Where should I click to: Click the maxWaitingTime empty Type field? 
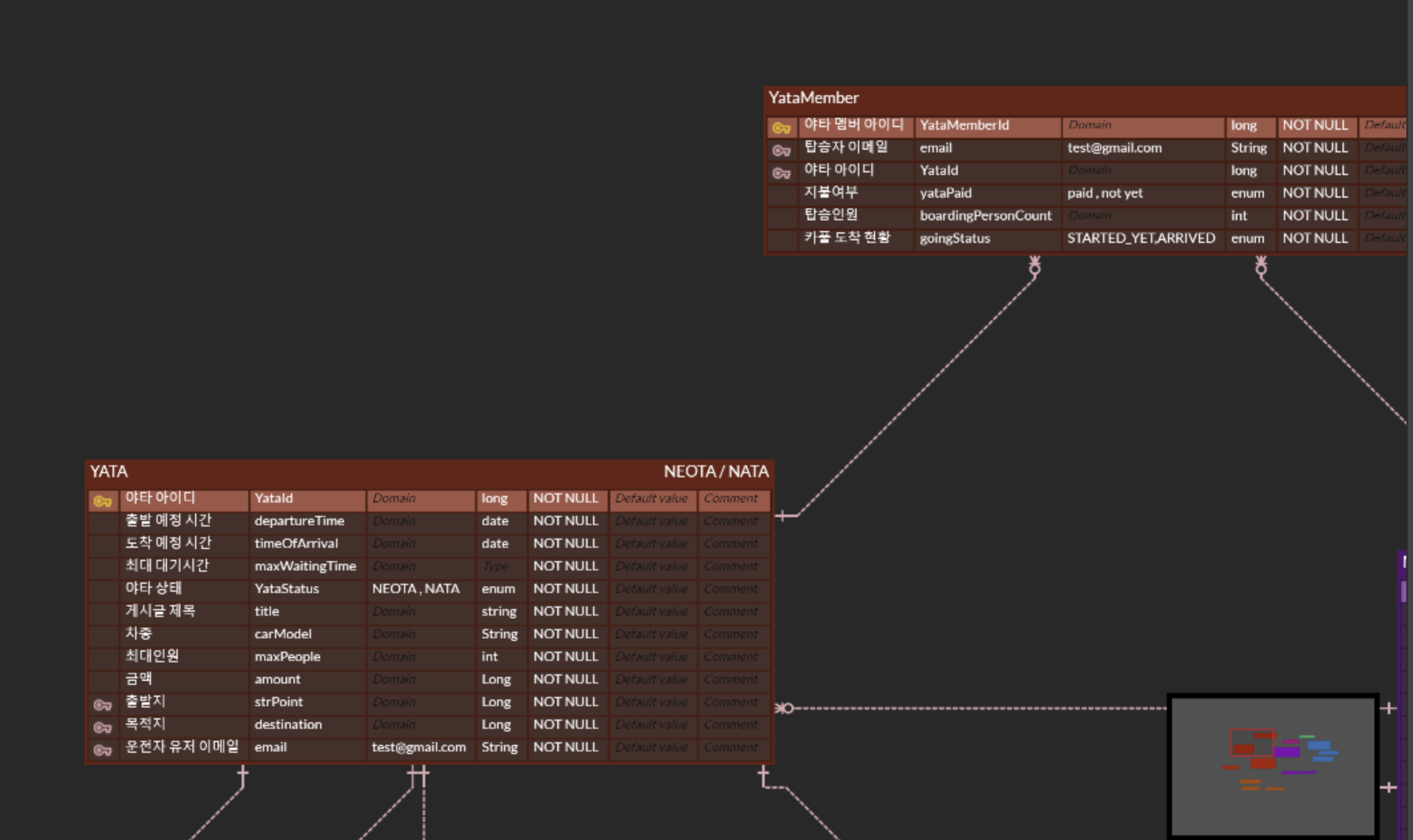[x=495, y=566]
